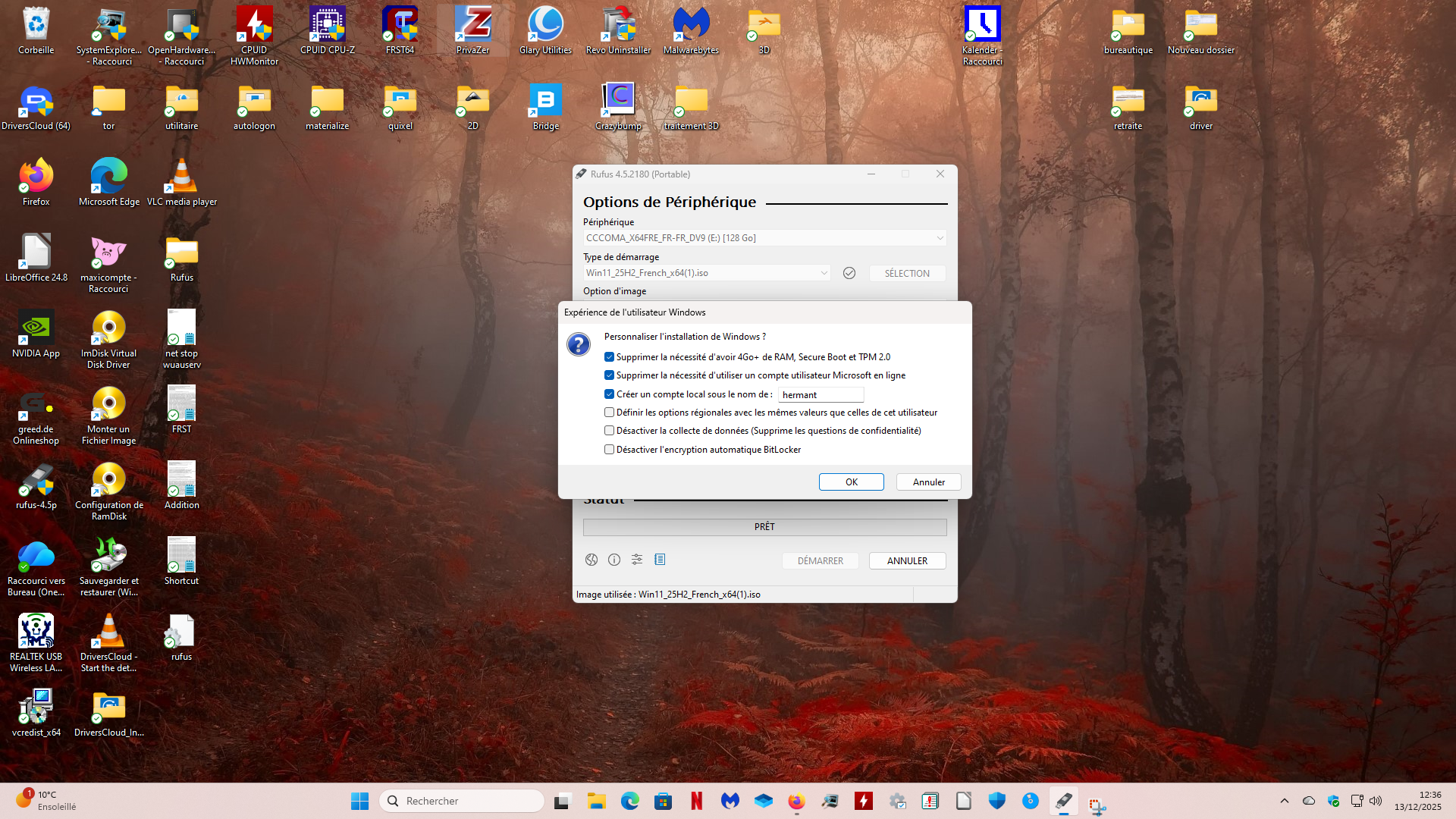
Task: Click the local account name field
Action: [x=821, y=395]
